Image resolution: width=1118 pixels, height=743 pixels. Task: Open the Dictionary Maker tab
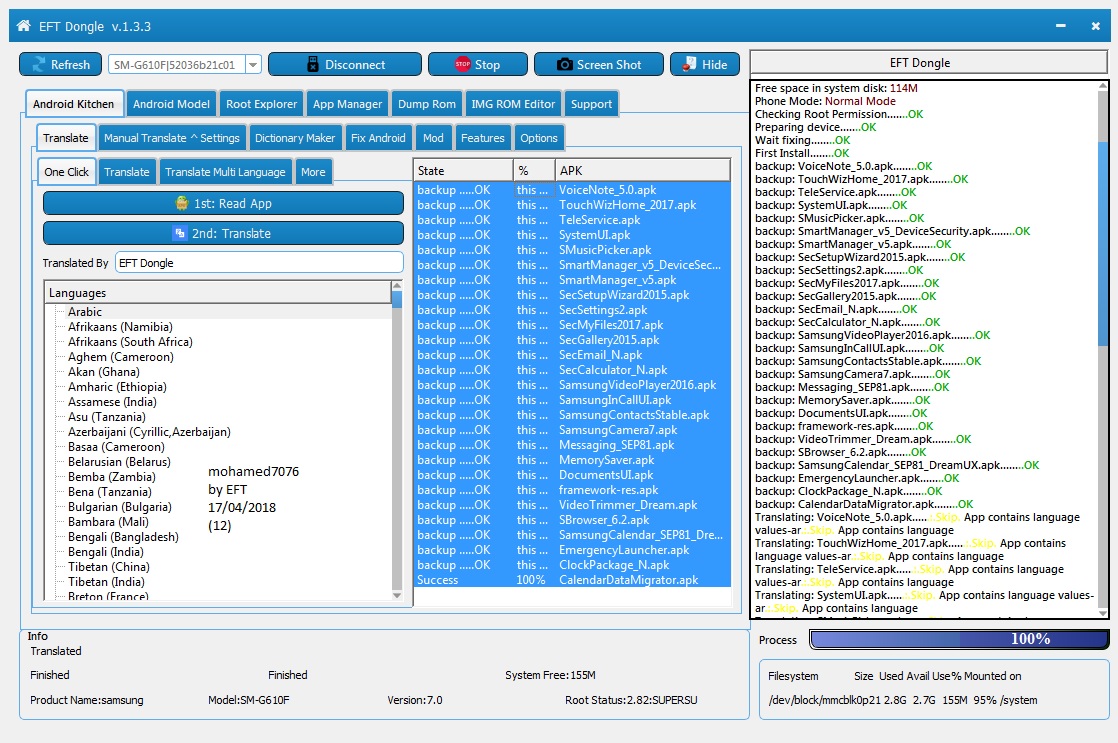(x=294, y=138)
